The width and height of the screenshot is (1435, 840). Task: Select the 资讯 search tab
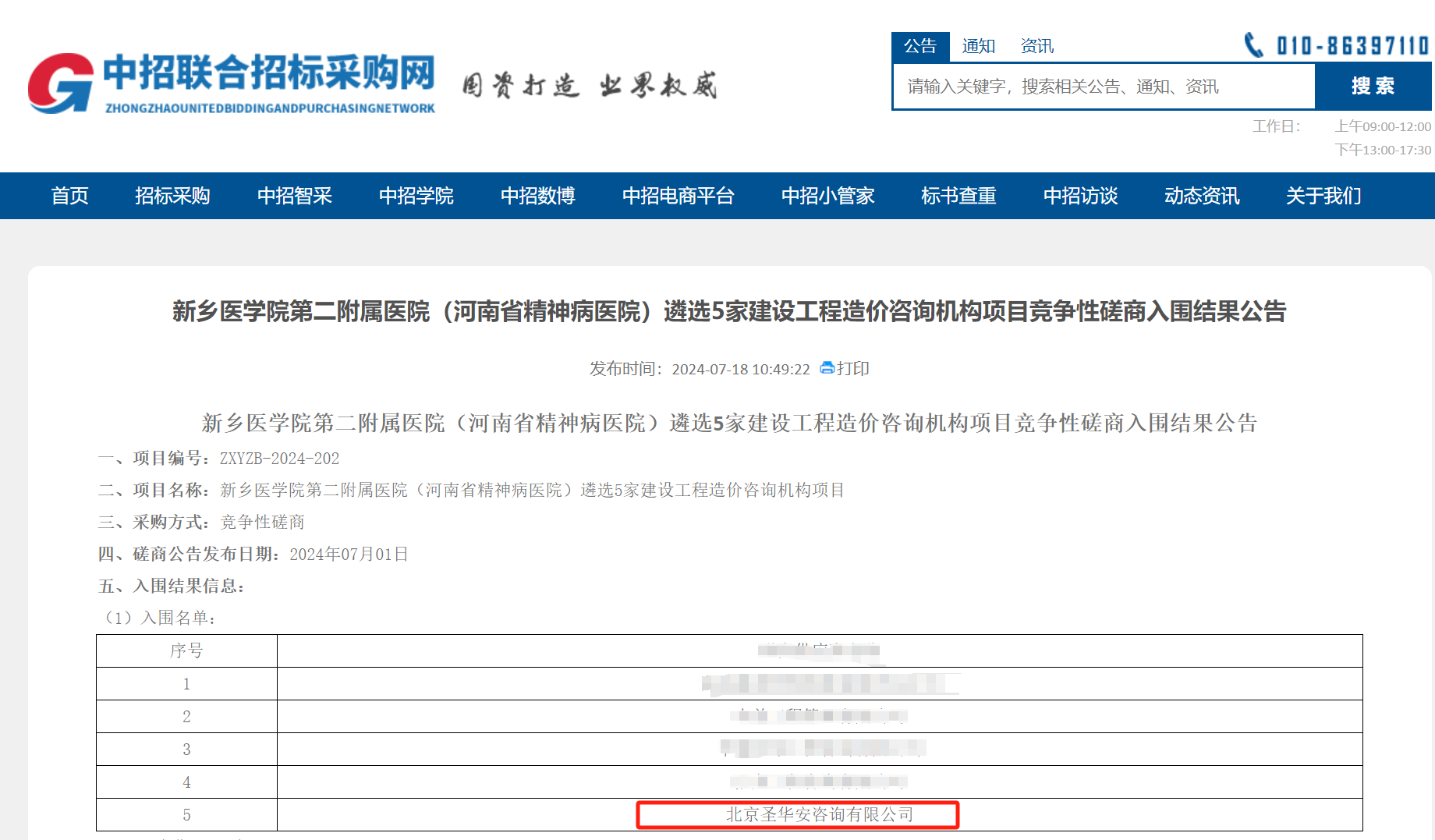[1037, 46]
